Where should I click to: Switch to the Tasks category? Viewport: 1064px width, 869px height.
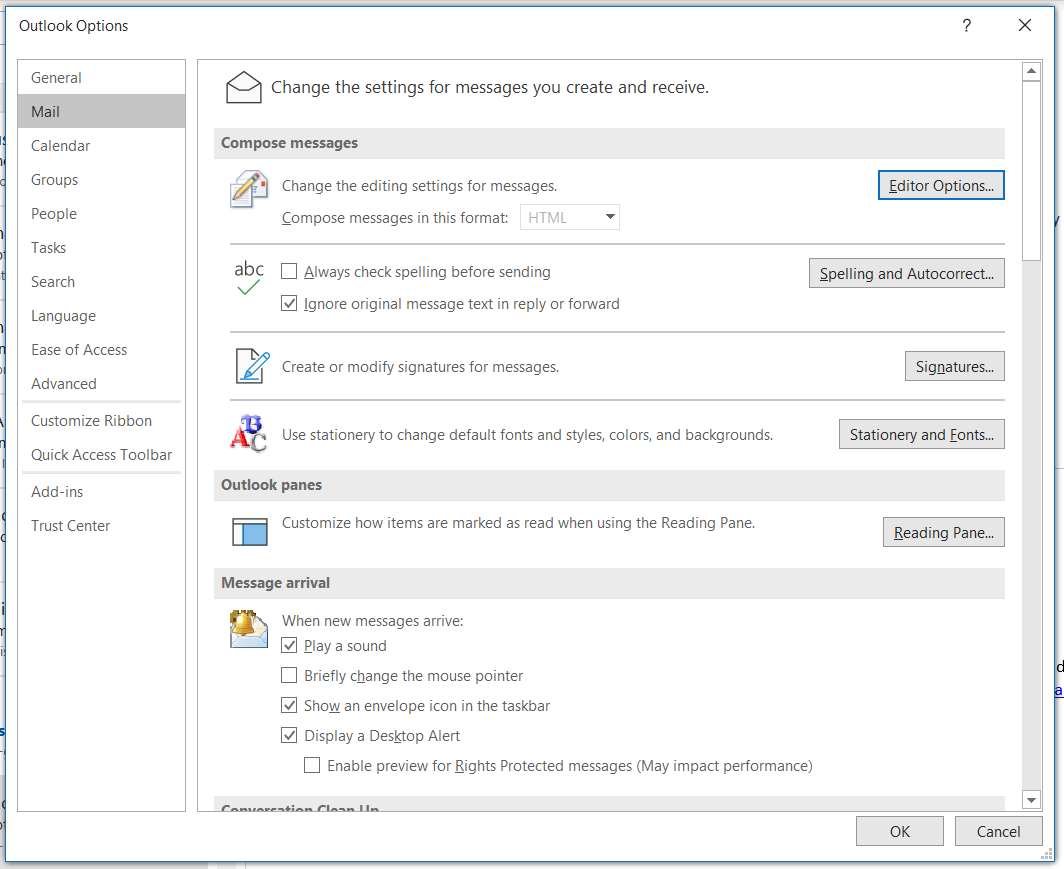point(101,247)
